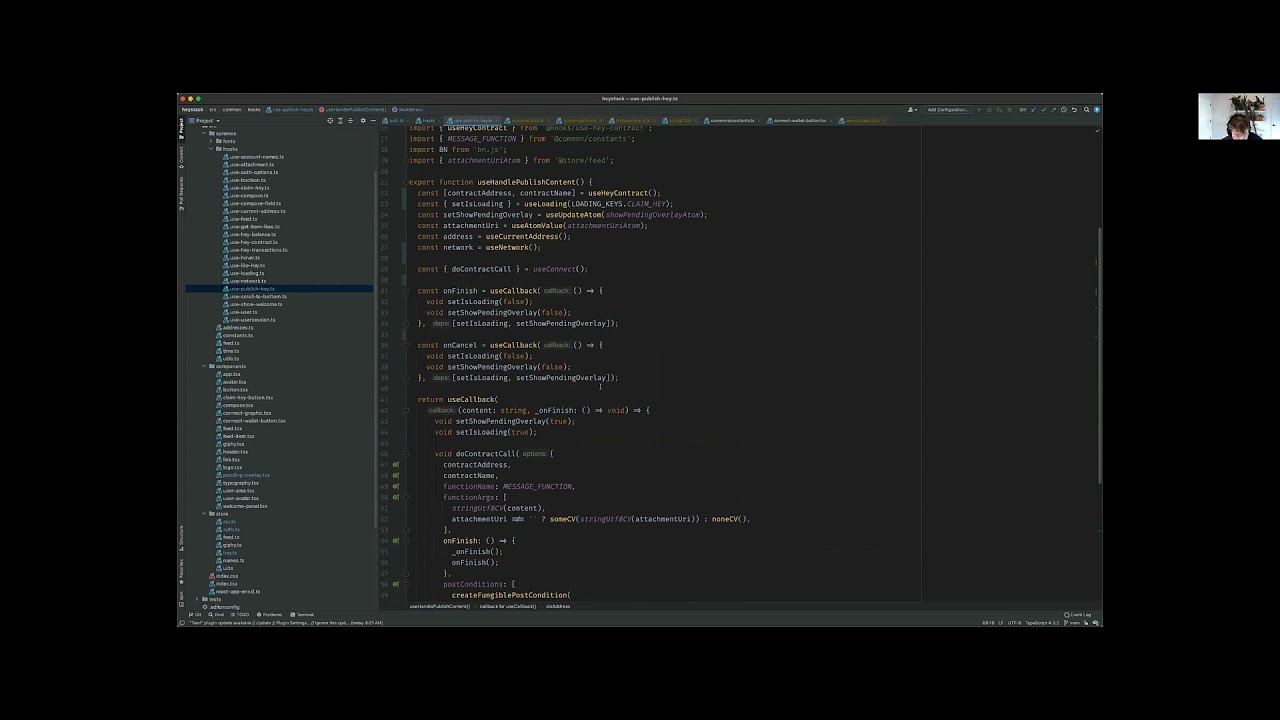1280x720 pixels.
Task: Click the Collapse All icon in Project panel
Action: point(349,121)
